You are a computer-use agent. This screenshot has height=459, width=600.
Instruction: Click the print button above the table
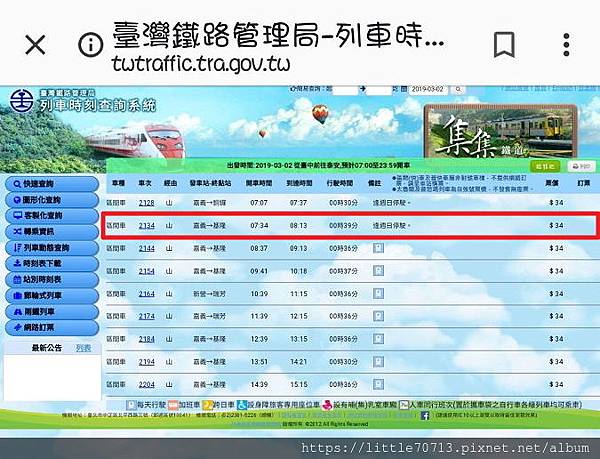581,166
